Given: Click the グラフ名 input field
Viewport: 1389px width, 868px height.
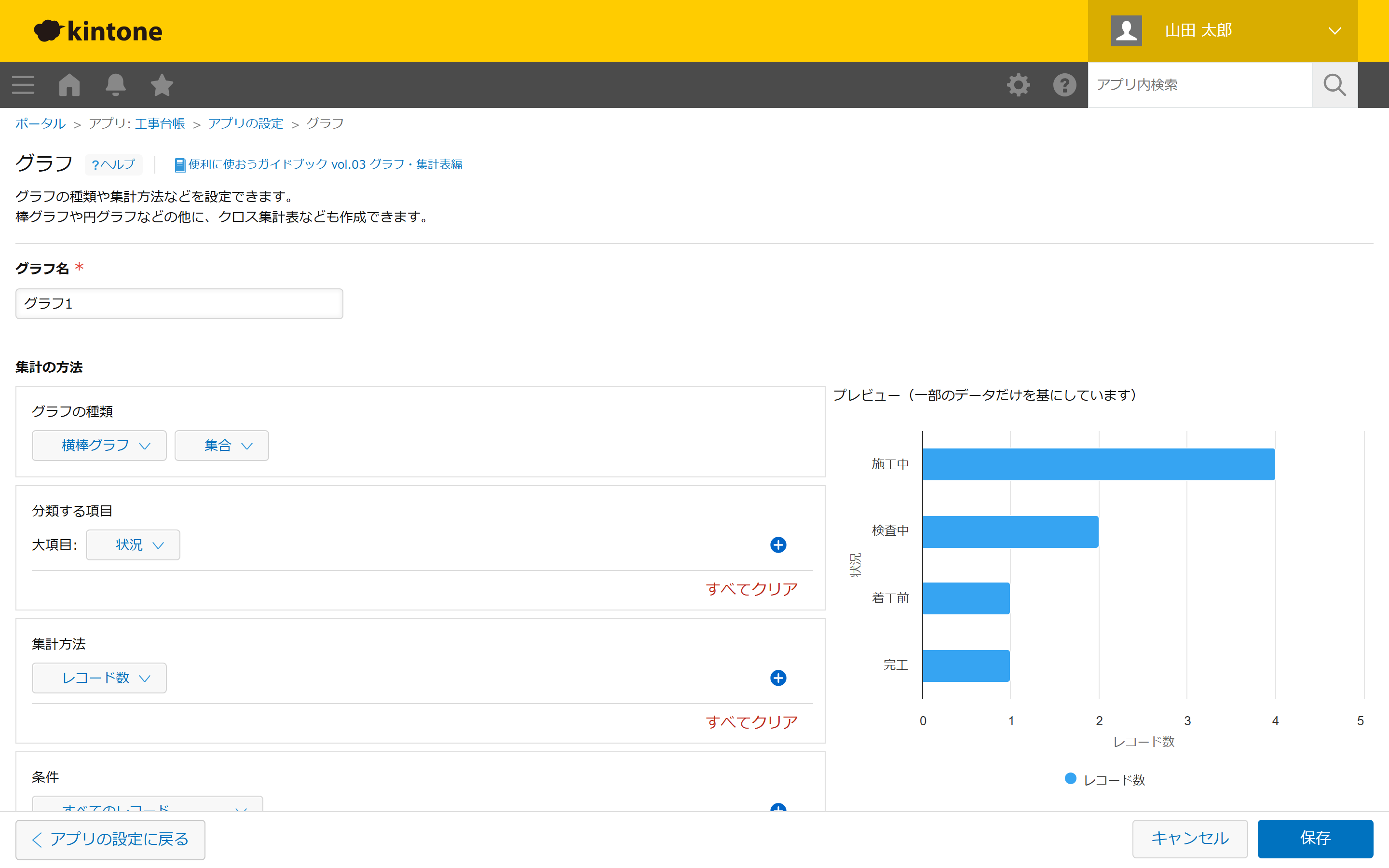Looking at the screenshot, I should coord(179,304).
